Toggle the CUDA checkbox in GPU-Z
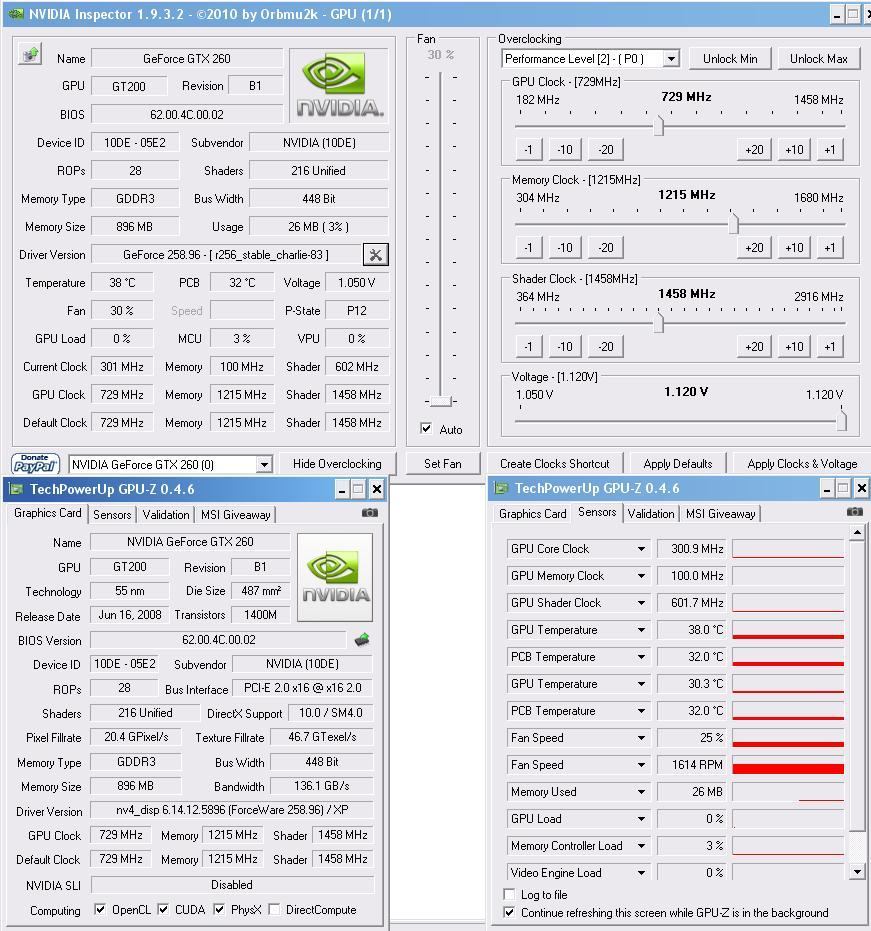The image size is (871, 931). [x=163, y=909]
